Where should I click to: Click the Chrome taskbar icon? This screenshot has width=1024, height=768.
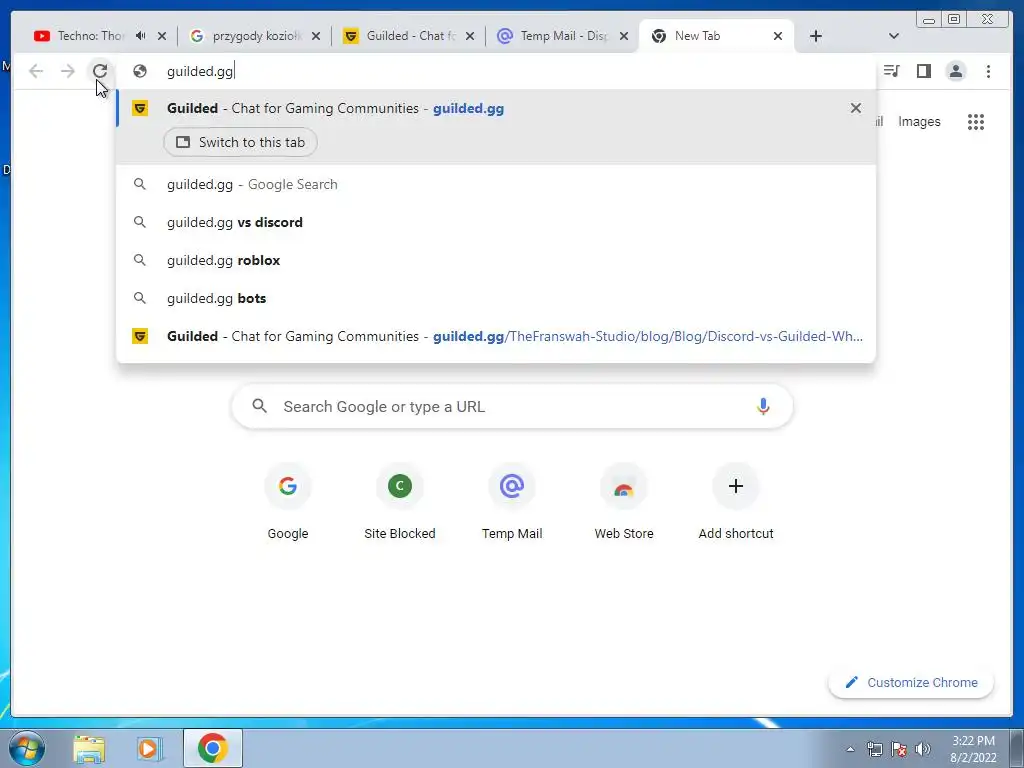coord(213,748)
